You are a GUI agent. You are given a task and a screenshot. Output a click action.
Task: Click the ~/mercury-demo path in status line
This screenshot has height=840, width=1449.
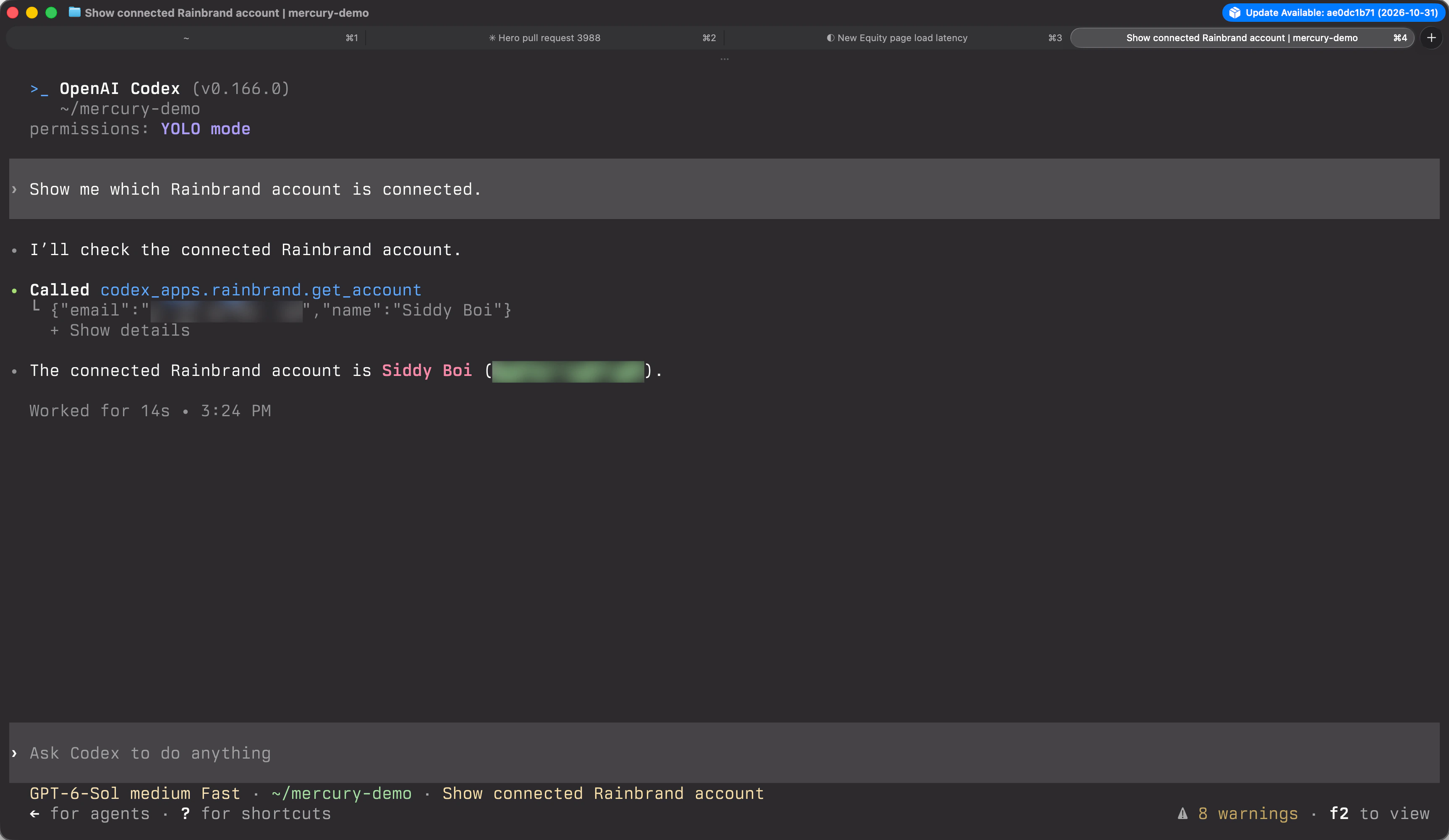click(342, 793)
